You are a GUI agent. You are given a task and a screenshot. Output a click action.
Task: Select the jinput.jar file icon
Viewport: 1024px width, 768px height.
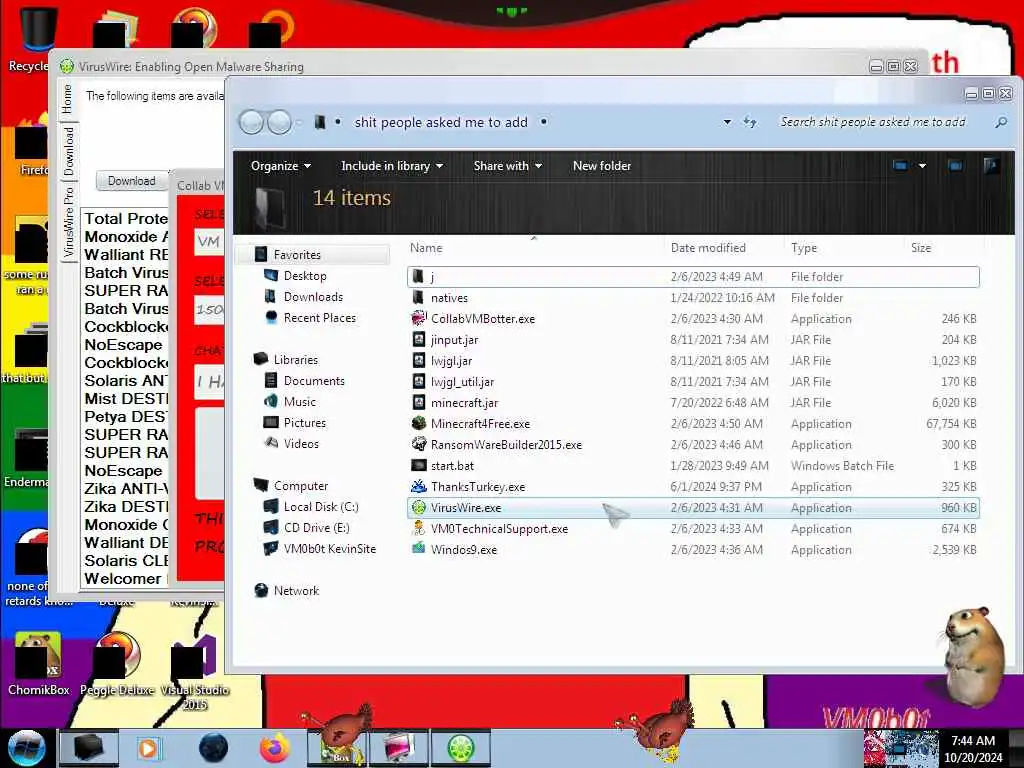pos(419,340)
